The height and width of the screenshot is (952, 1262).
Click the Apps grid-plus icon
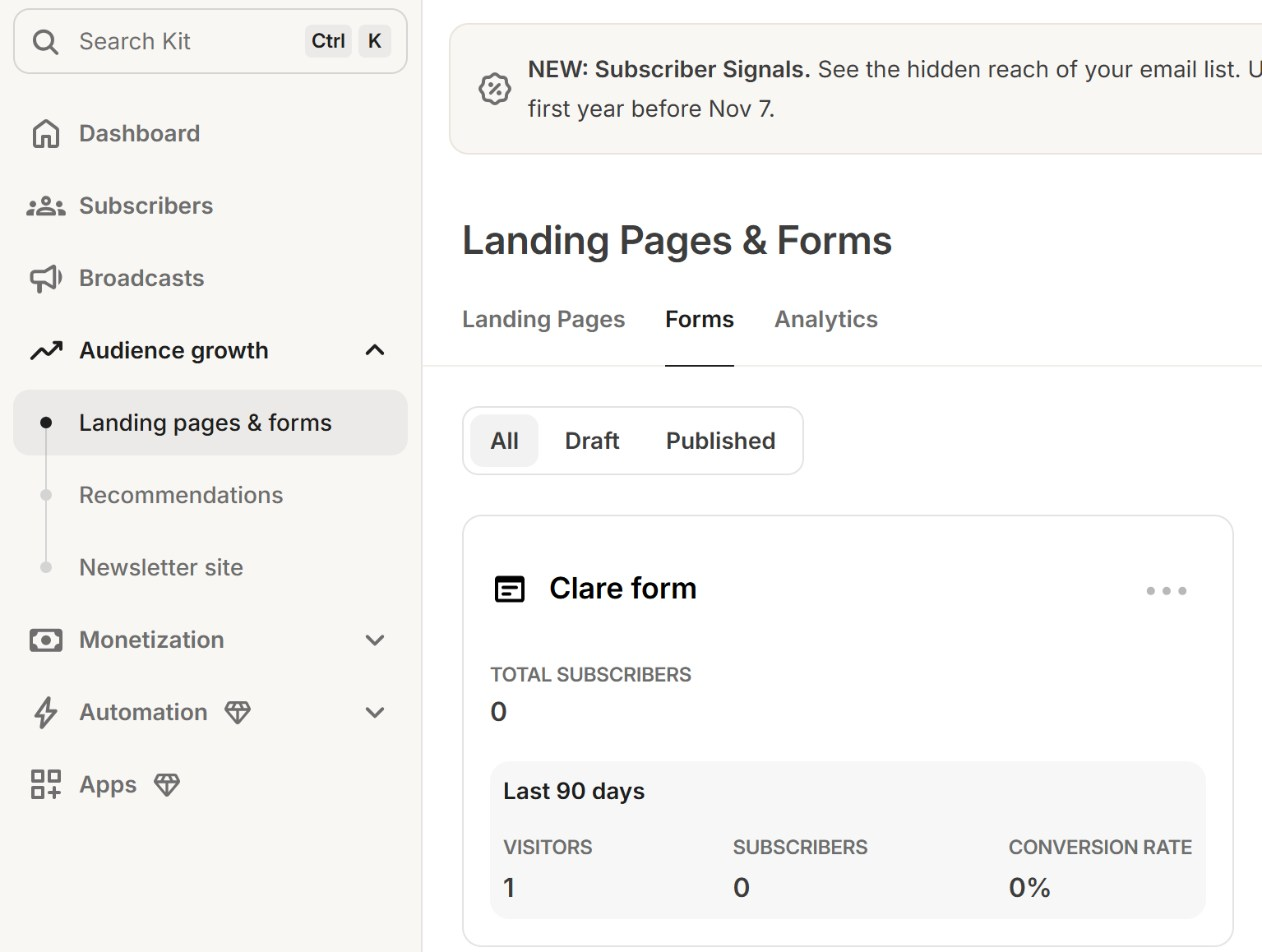point(46,785)
